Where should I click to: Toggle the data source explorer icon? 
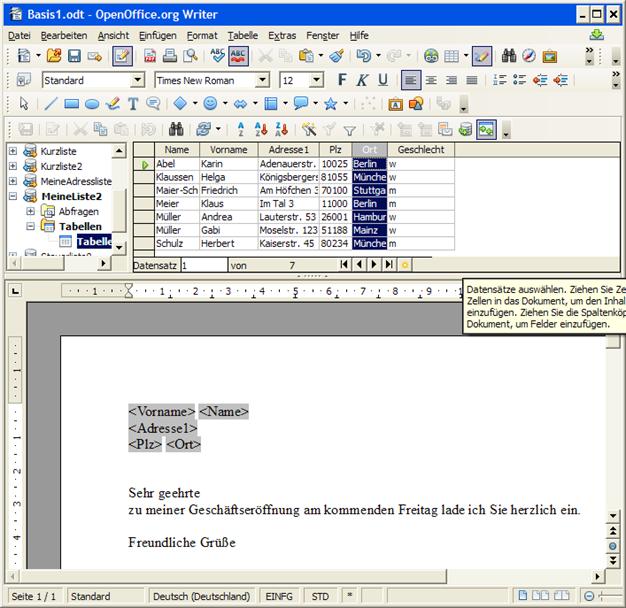coord(487,129)
